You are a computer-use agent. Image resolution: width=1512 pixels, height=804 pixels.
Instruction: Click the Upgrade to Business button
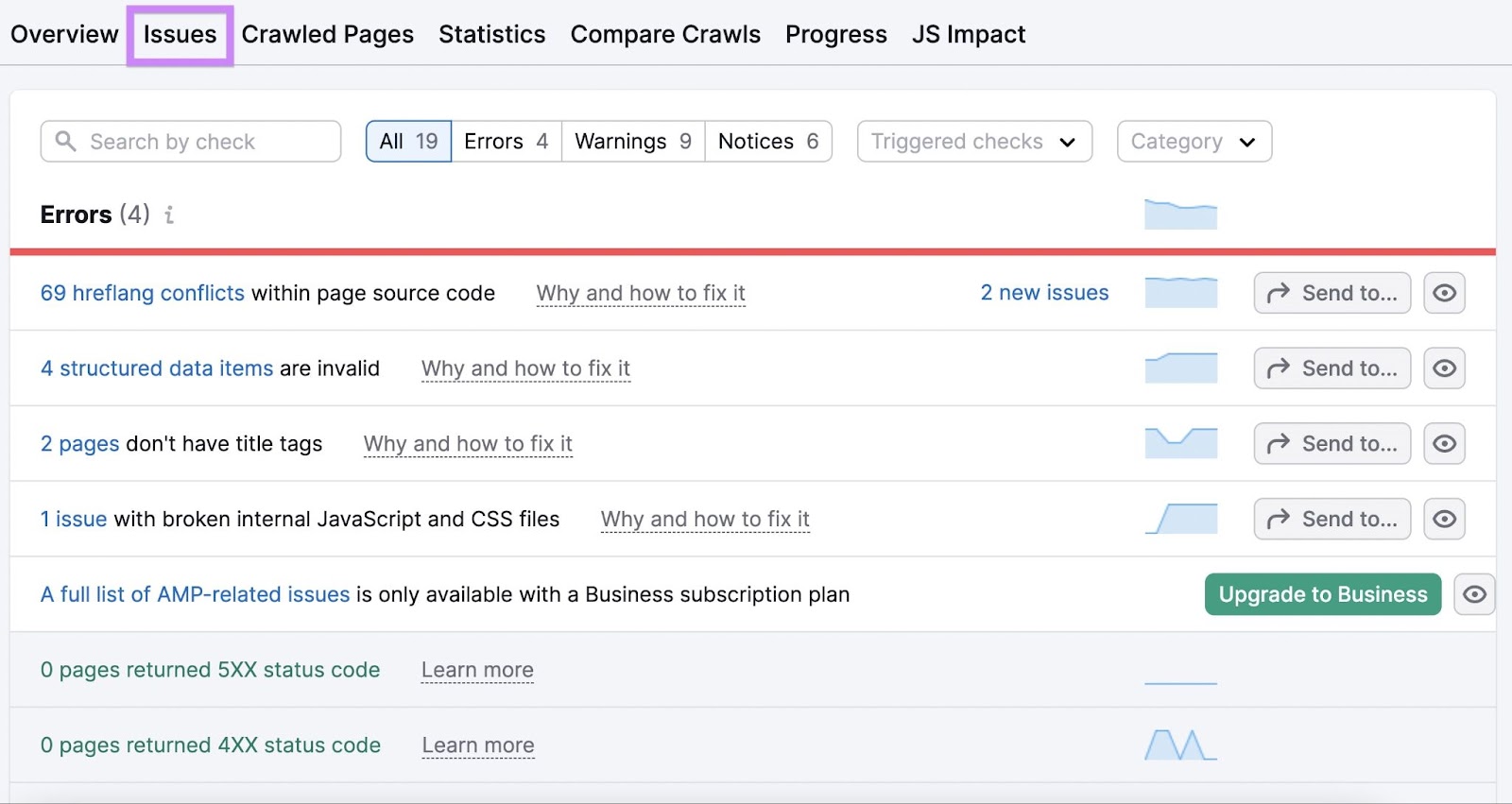(x=1323, y=594)
